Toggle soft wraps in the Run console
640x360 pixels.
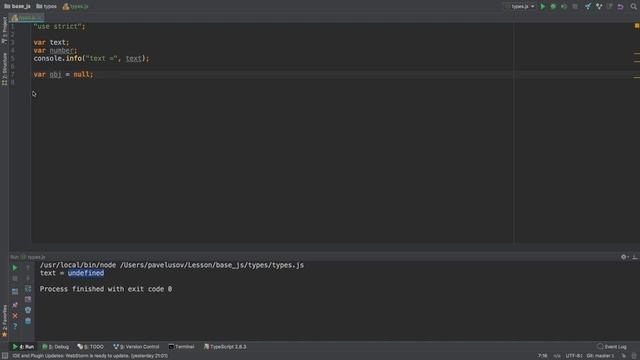pos(28,289)
